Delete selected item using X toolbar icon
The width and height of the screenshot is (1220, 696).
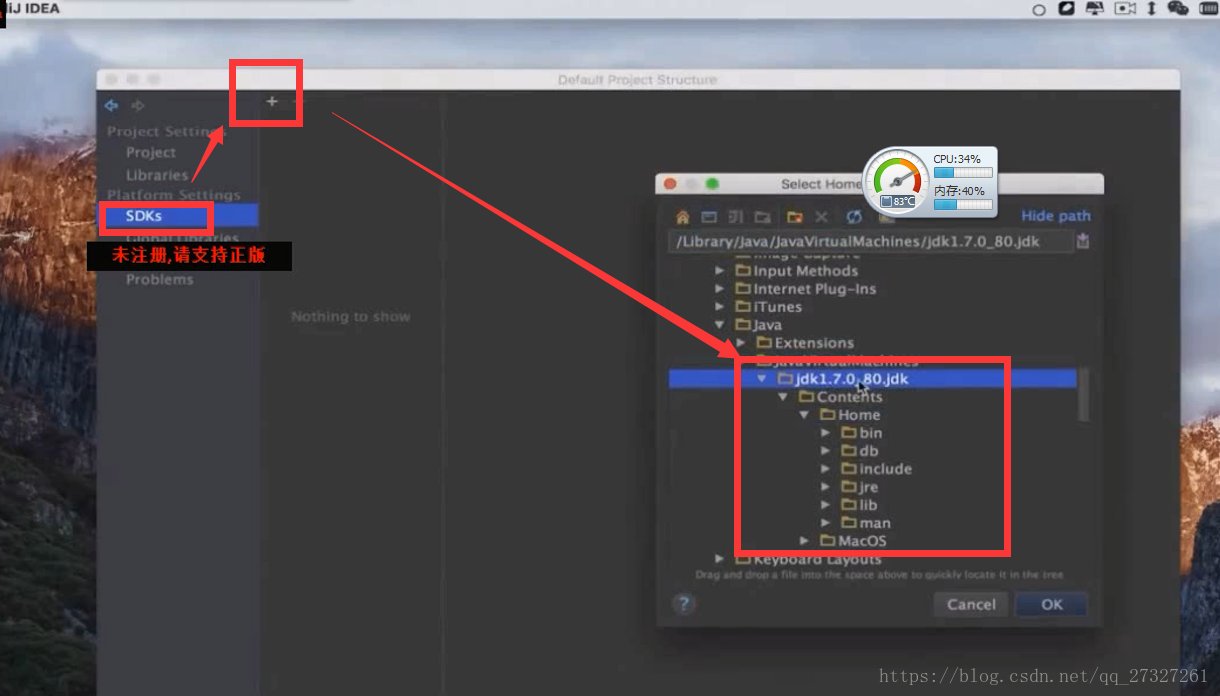pyautogui.click(x=821, y=217)
